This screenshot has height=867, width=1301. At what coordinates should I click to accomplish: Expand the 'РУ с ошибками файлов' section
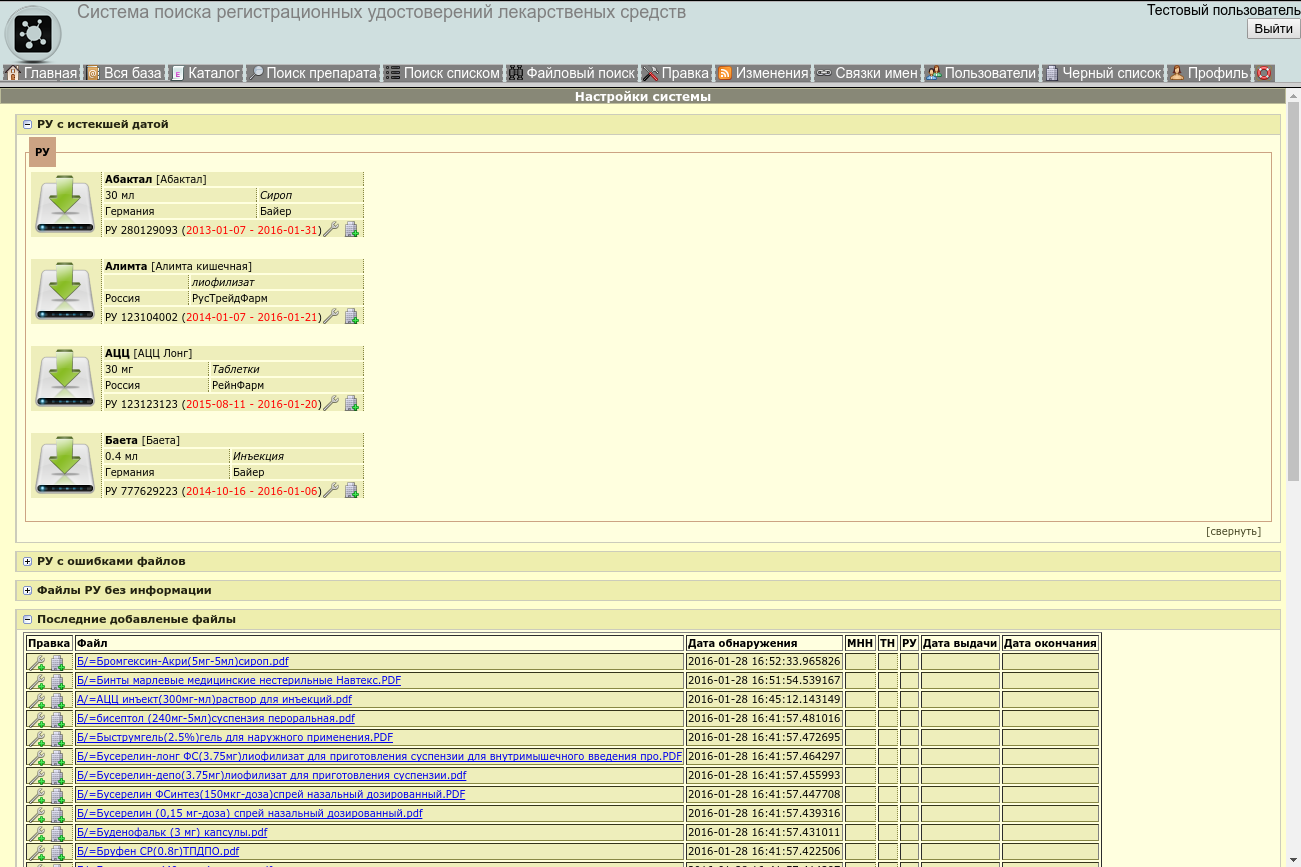[28, 562]
